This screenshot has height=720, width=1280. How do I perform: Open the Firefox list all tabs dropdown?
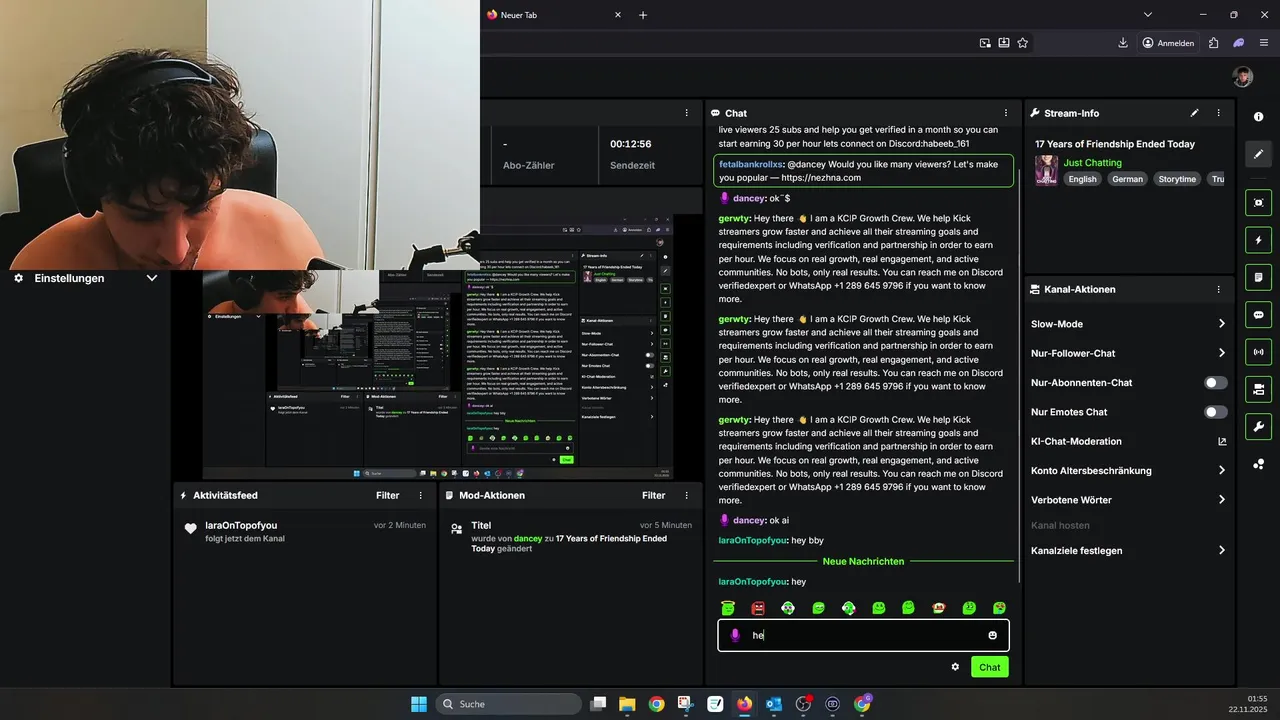pos(1148,15)
